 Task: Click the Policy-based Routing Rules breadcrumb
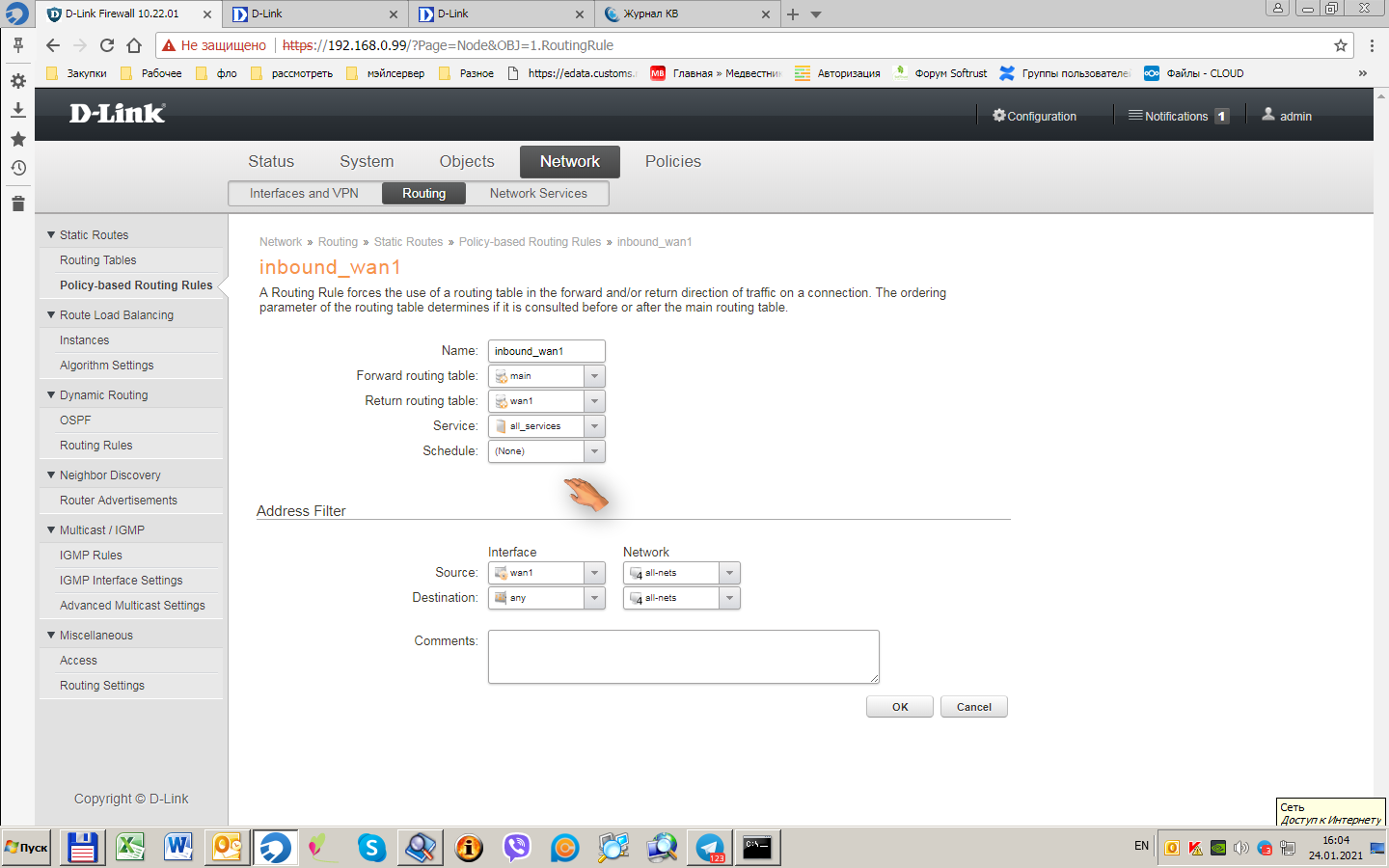point(530,242)
